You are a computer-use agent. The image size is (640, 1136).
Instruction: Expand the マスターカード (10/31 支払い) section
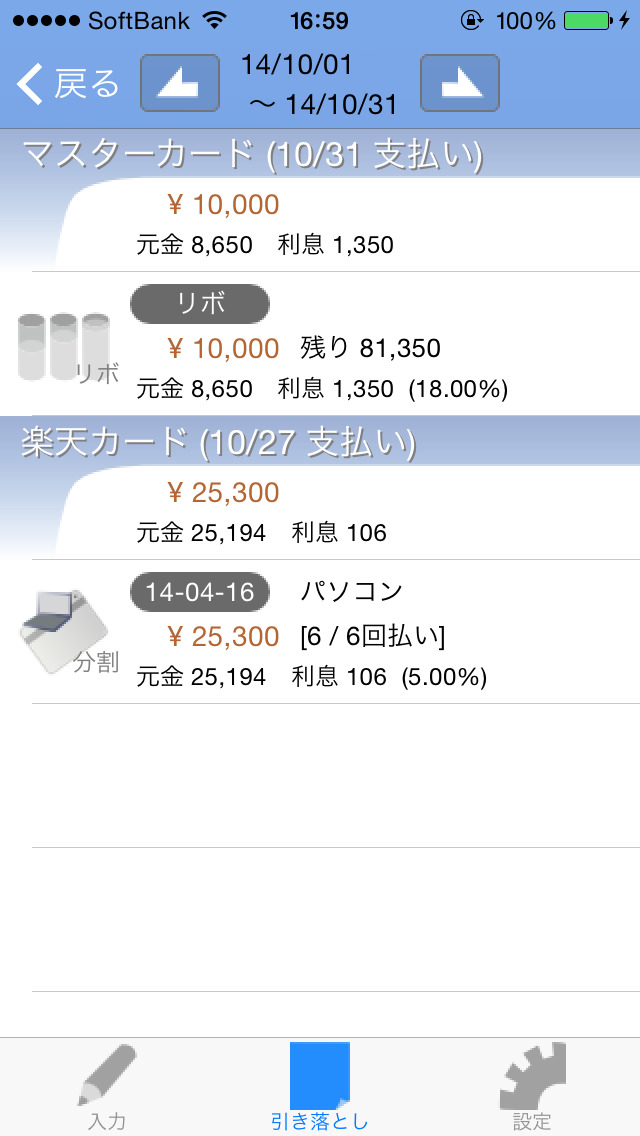(x=320, y=155)
